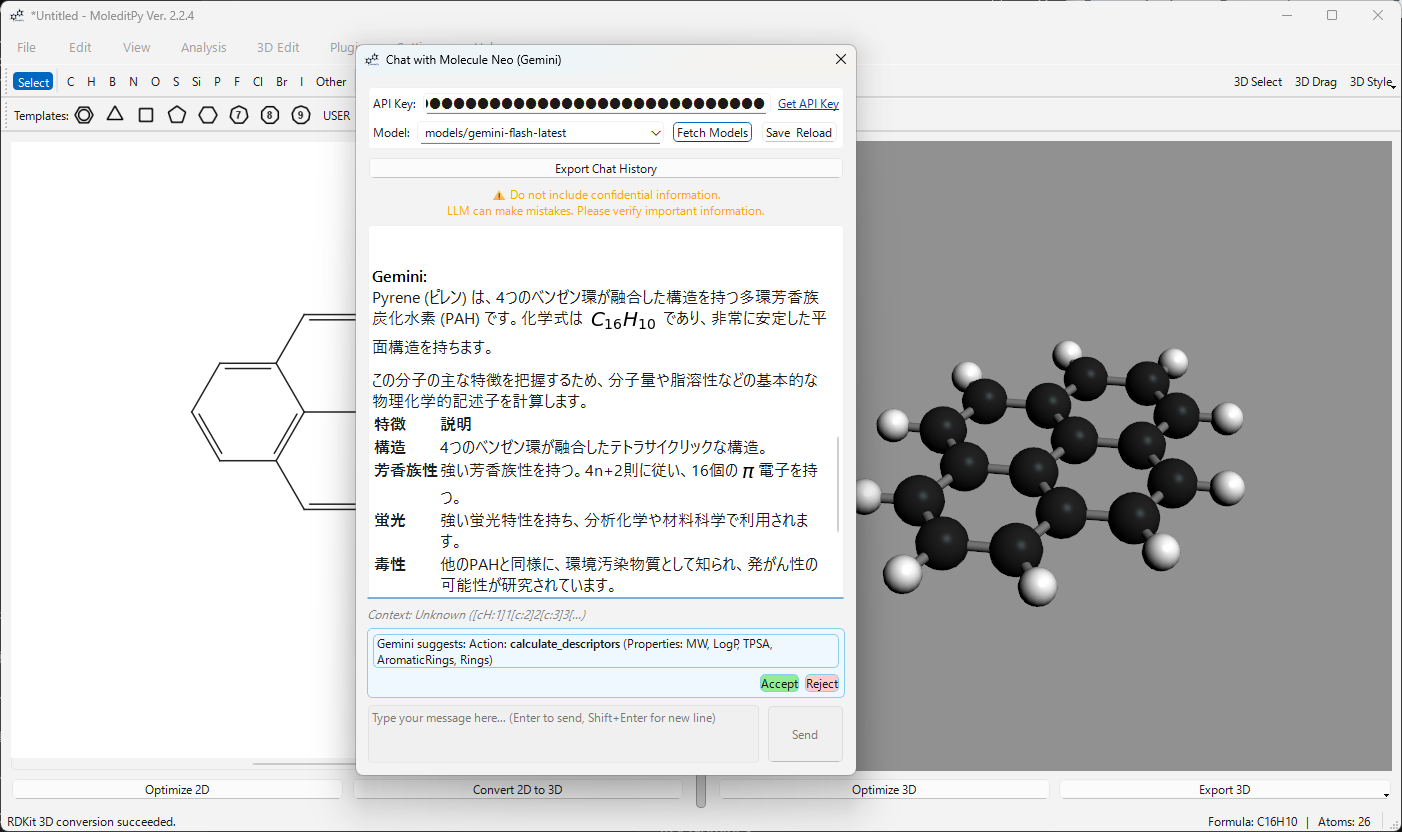Pick the cyclopropane triangle template
The image size is (1402, 832).
click(x=115, y=114)
